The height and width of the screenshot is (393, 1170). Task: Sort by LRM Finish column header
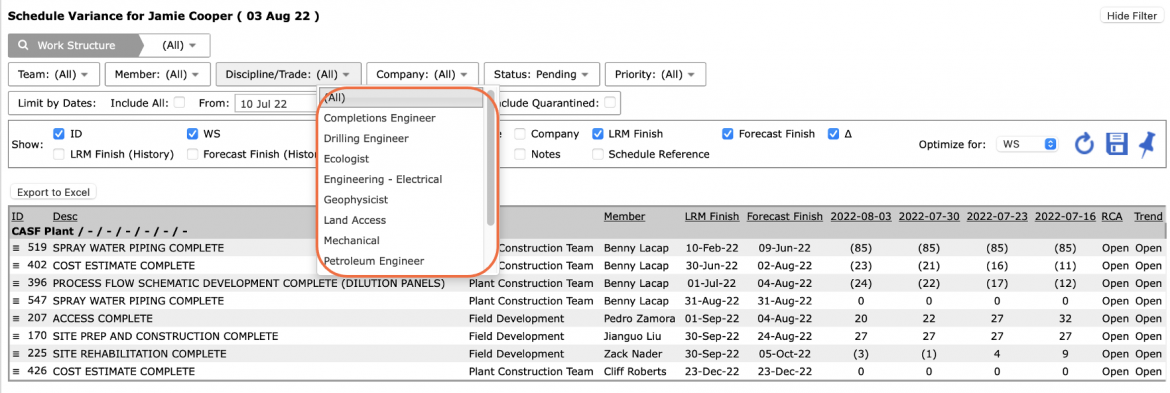tap(712, 216)
